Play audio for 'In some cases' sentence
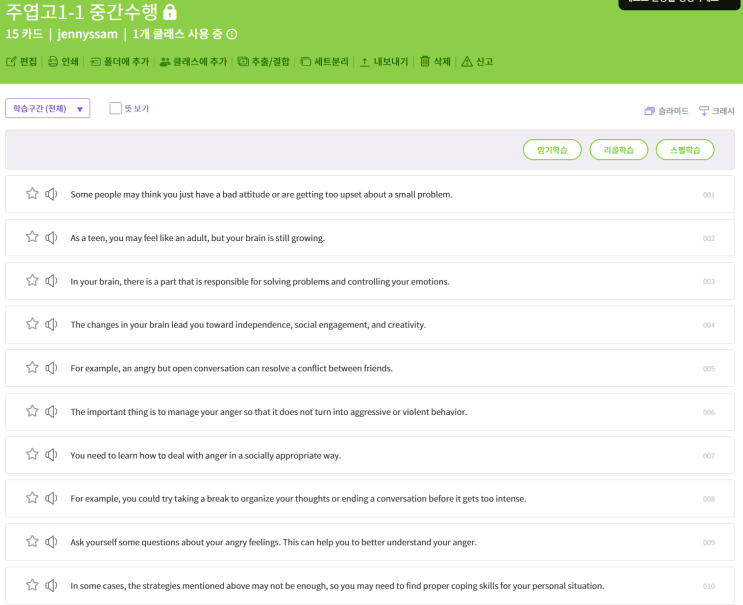Screen dimensions: 743x605 coord(51,586)
